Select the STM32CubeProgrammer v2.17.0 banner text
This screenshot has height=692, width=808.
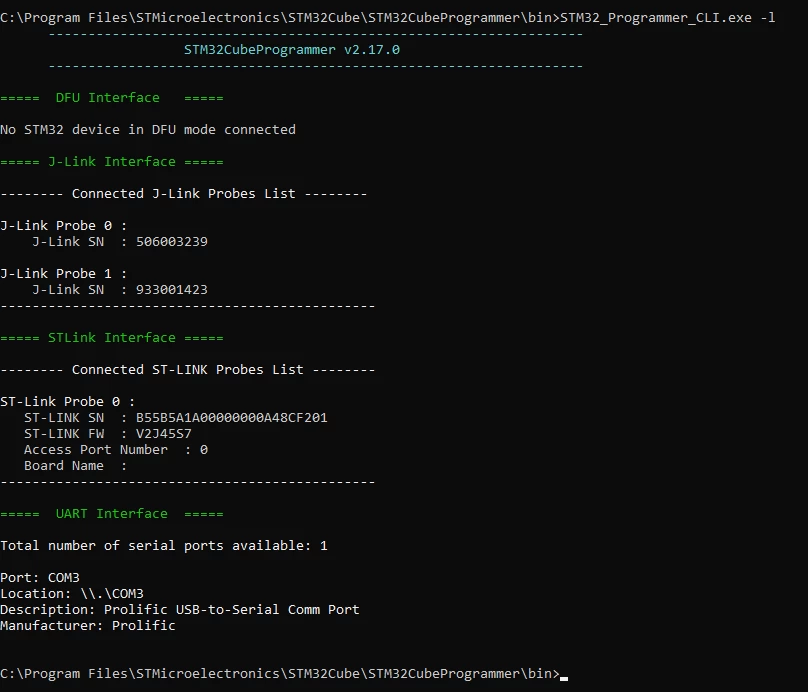[292, 50]
